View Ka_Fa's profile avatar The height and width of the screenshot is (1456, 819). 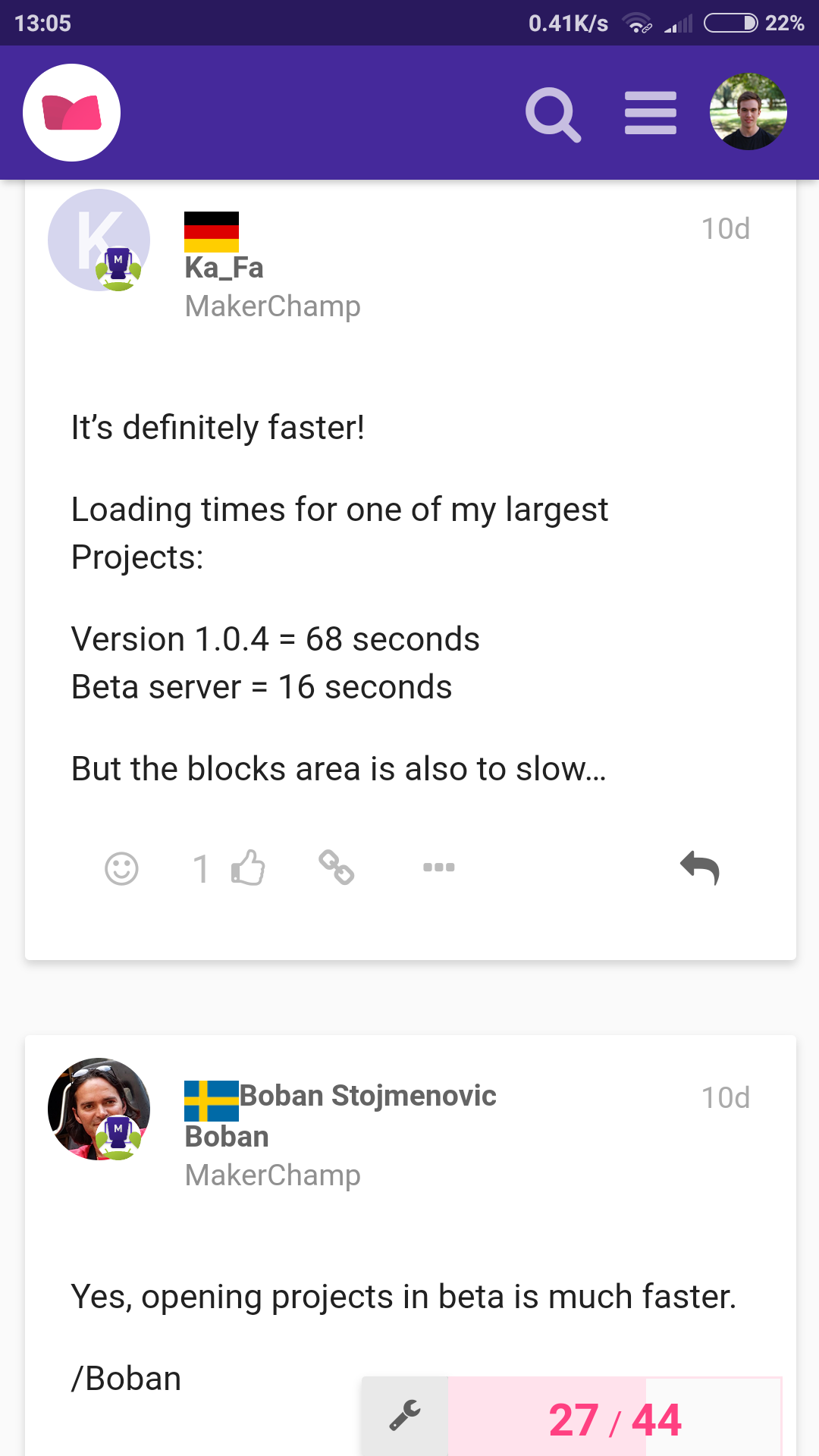coord(99,240)
